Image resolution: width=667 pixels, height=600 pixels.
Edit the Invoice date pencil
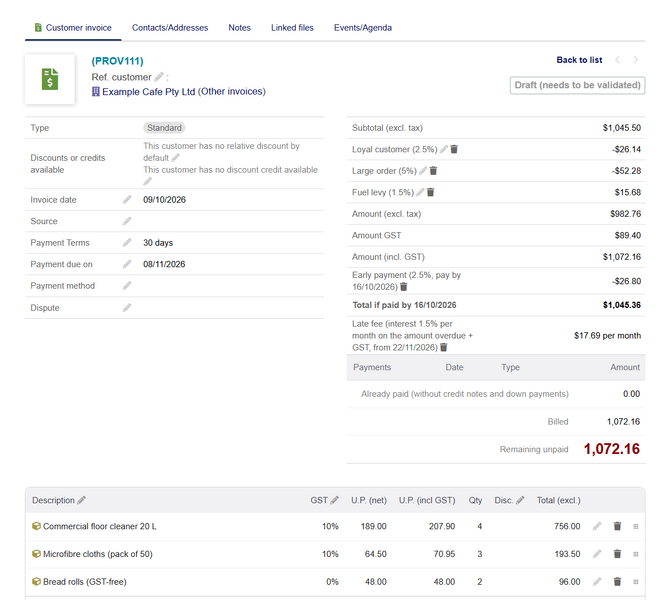tap(127, 200)
